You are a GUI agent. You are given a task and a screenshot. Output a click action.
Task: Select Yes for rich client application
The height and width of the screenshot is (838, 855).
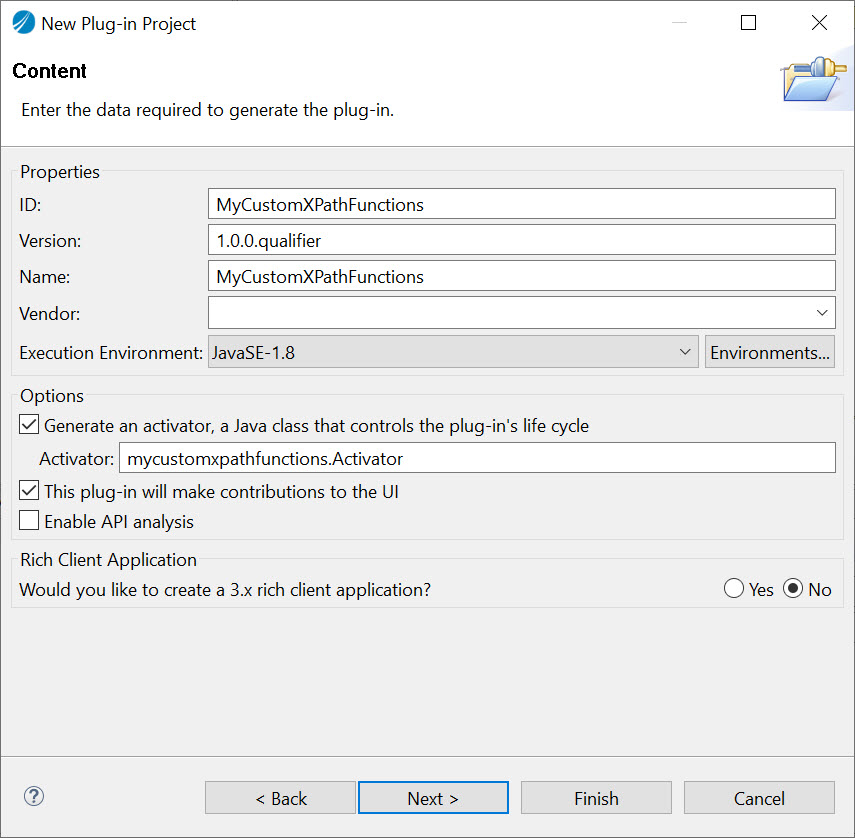click(x=734, y=589)
